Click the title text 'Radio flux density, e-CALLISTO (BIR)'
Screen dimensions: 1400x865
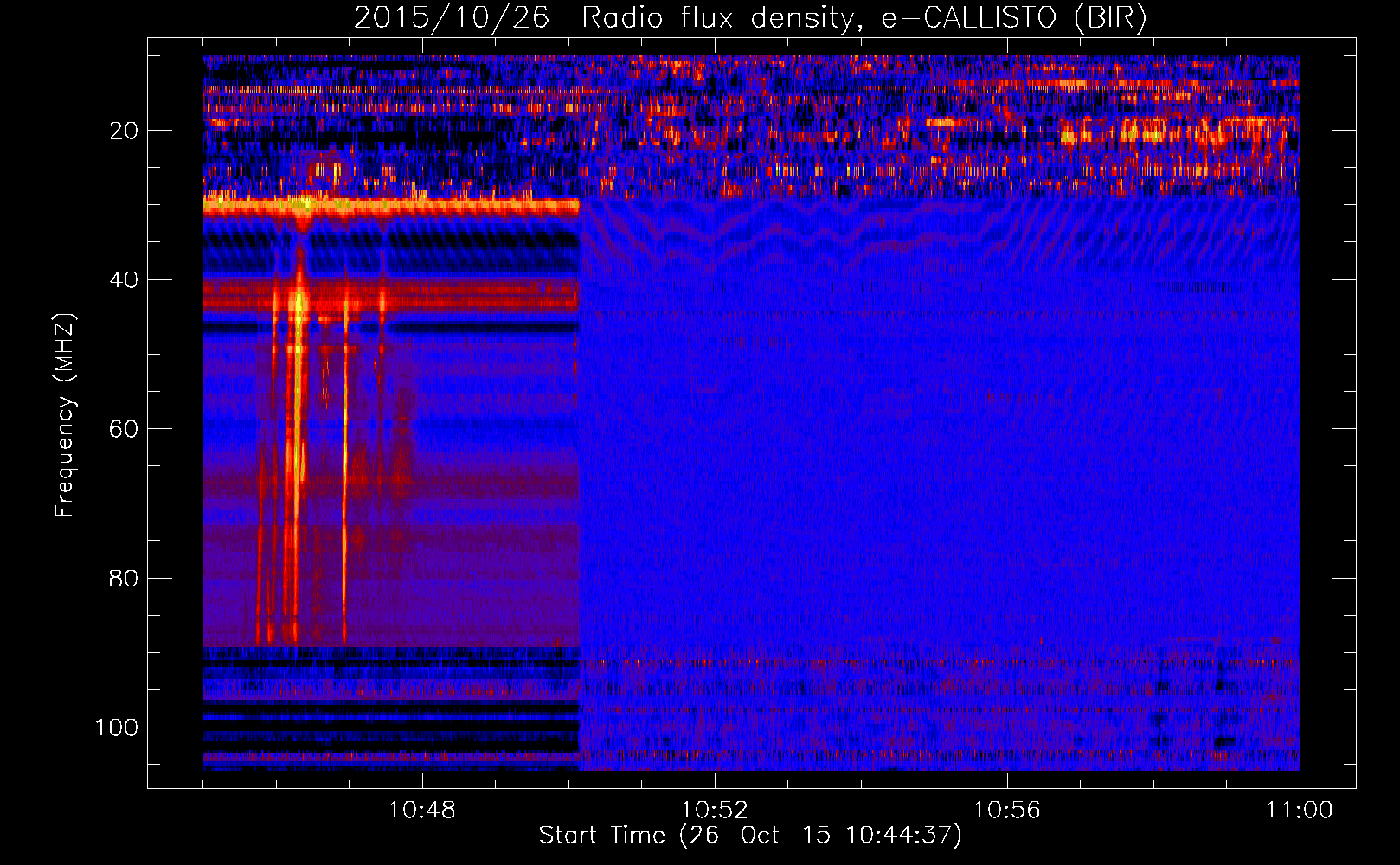pos(864,18)
